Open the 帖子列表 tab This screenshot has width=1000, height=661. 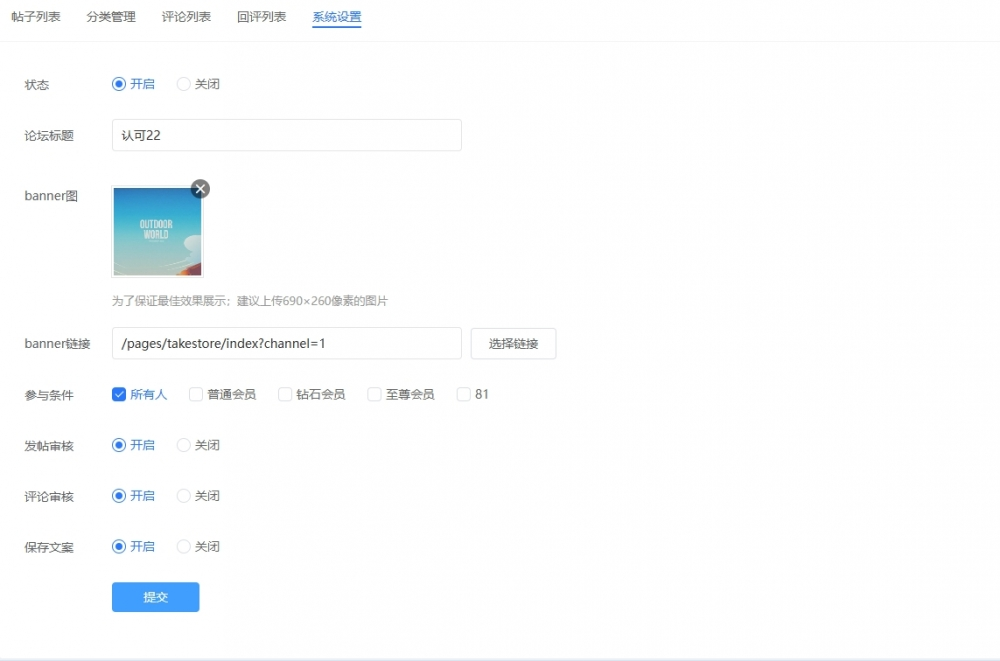(36, 17)
